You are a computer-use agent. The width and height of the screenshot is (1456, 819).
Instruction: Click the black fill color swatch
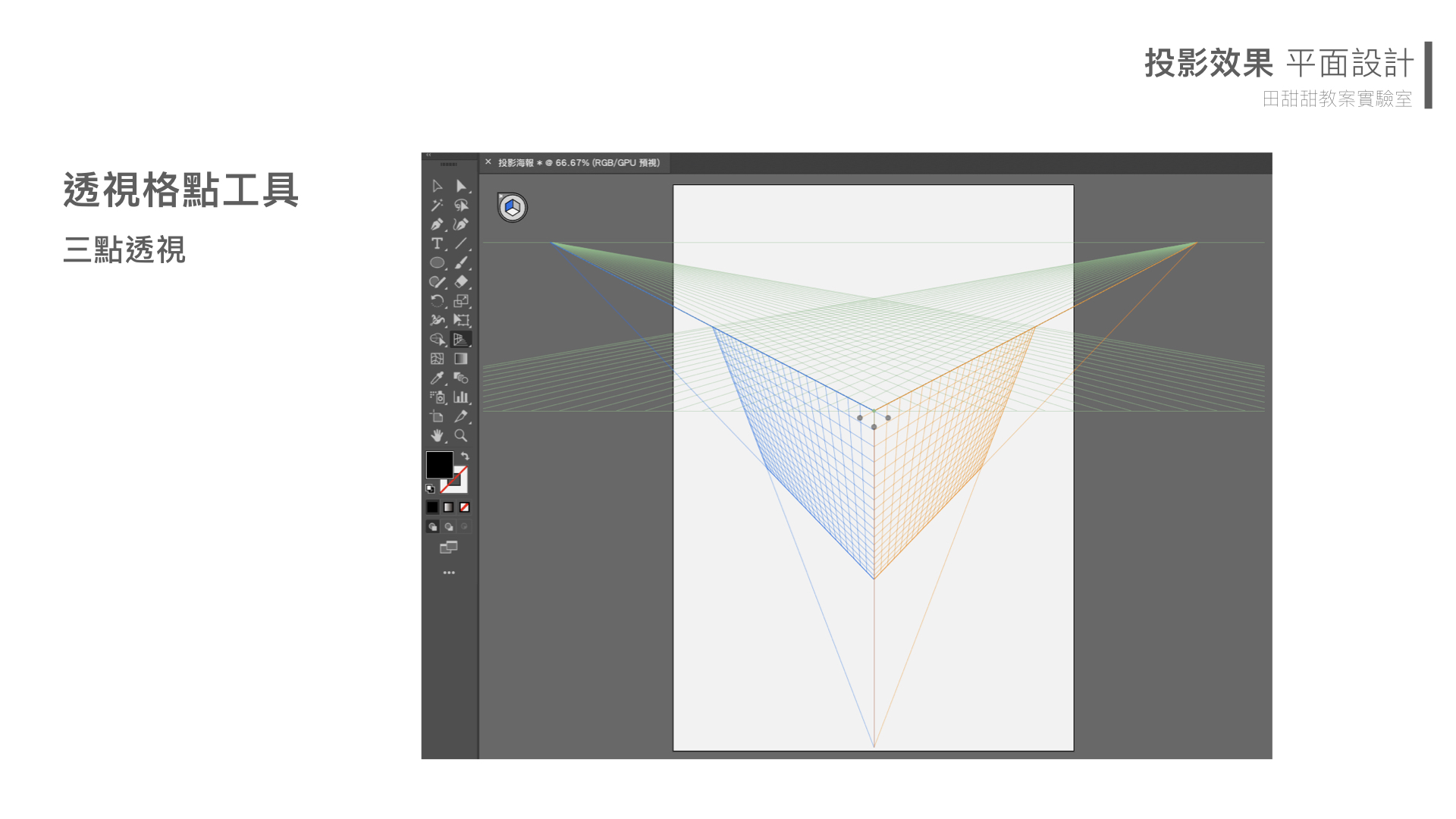click(439, 464)
